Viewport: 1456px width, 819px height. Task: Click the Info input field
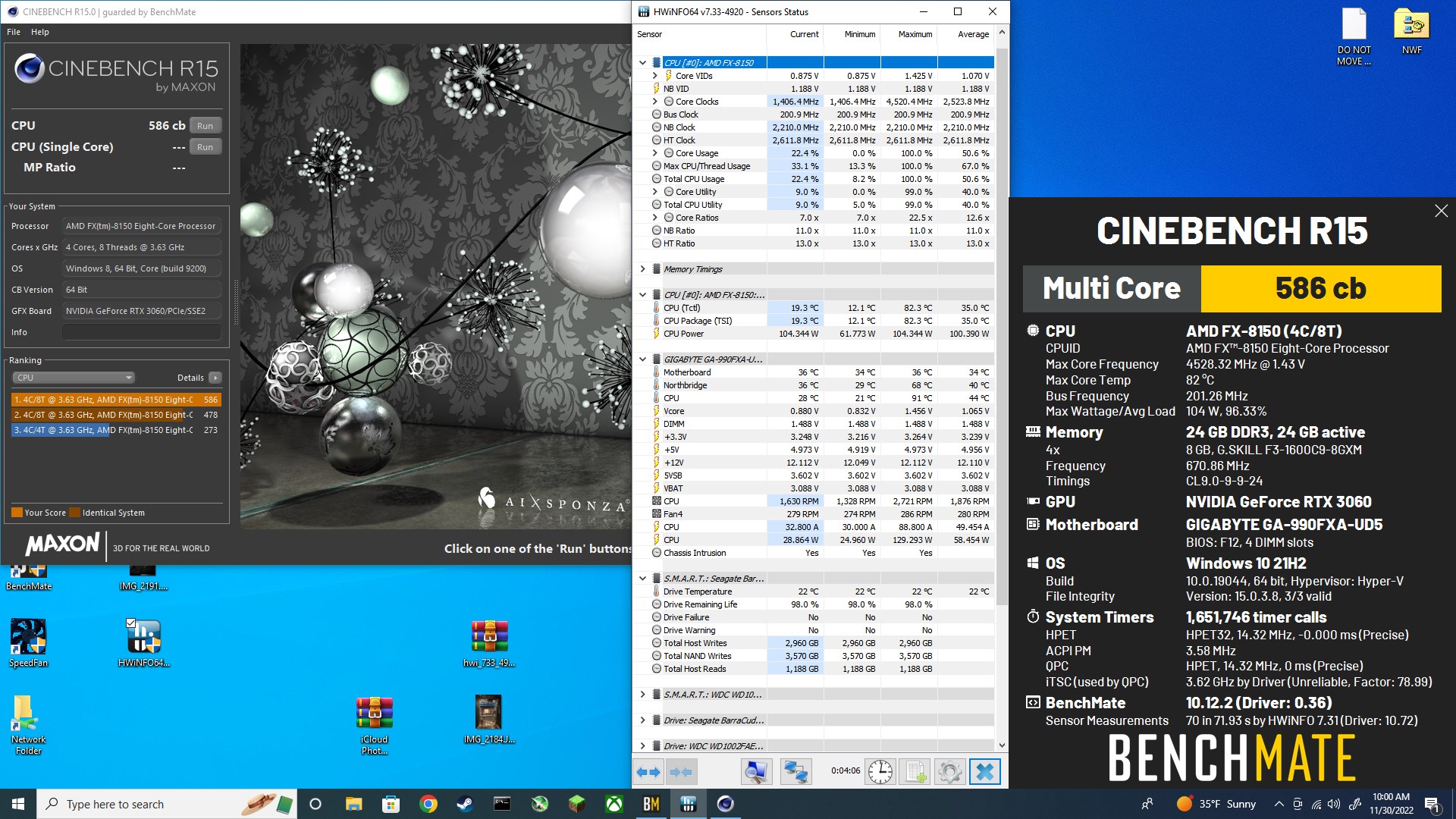142,332
